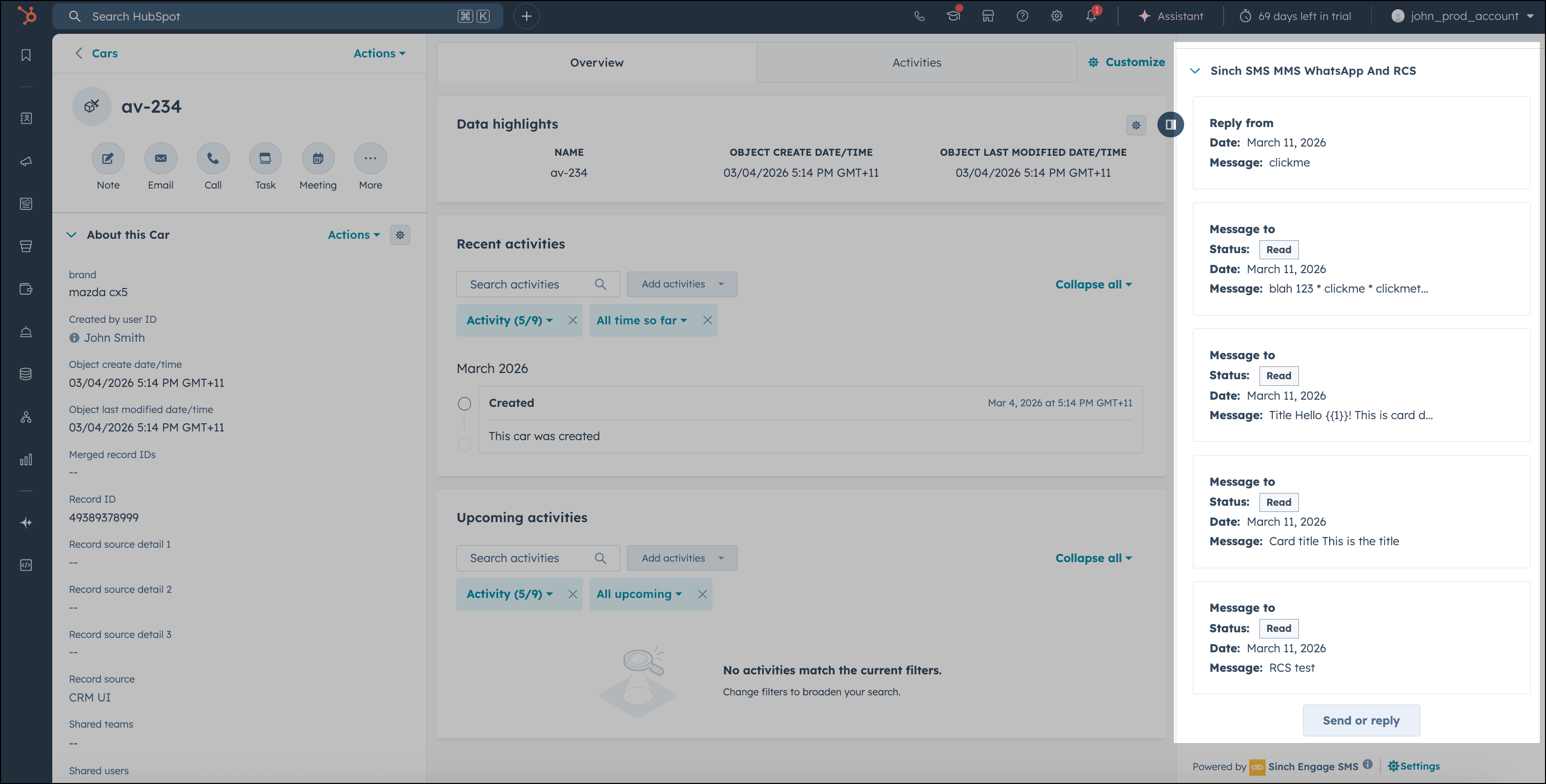Open Data highlights settings gear

1136,125
